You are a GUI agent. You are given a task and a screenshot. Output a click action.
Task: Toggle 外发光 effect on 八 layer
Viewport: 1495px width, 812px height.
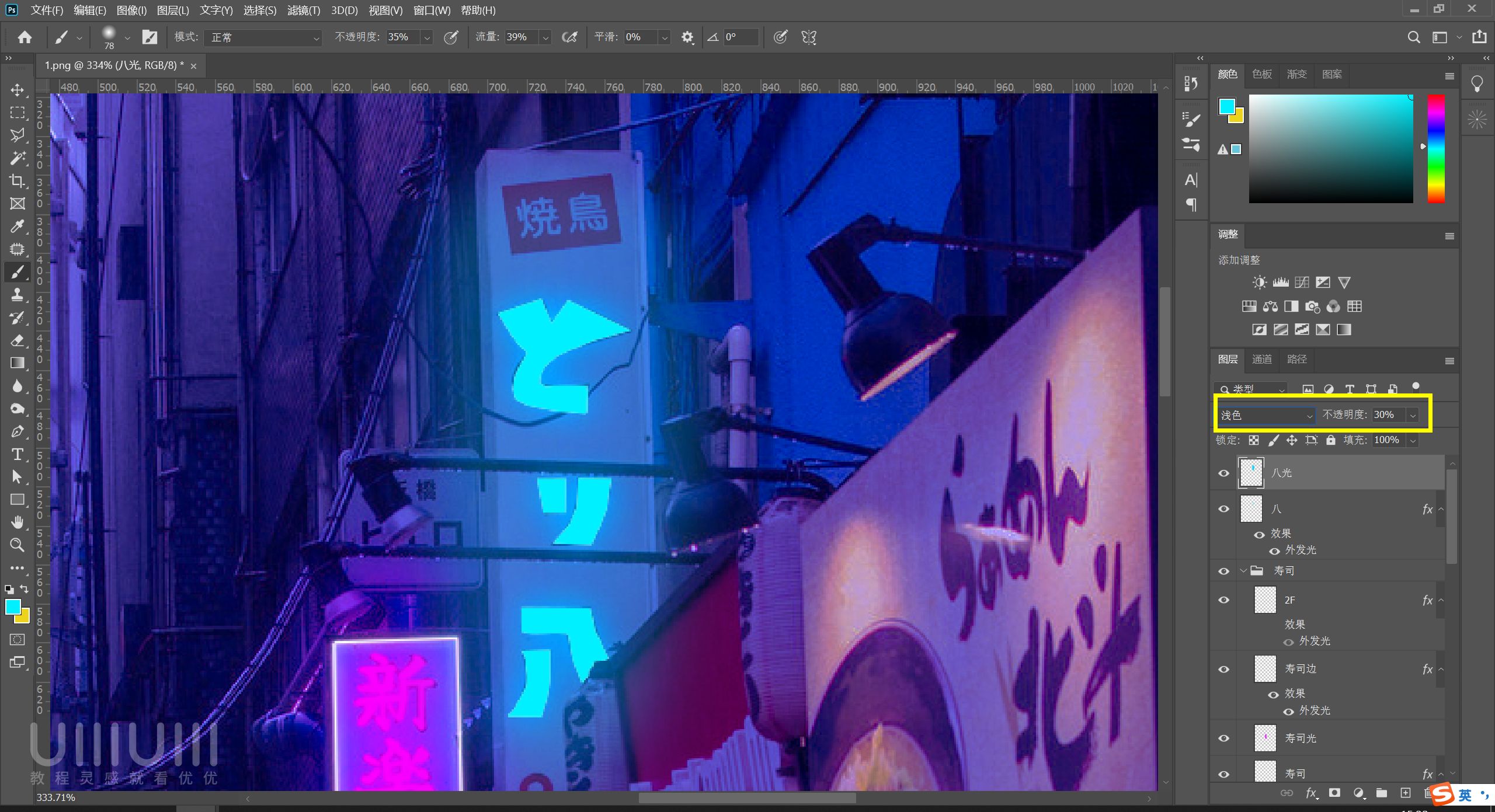tap(1274, 551)
